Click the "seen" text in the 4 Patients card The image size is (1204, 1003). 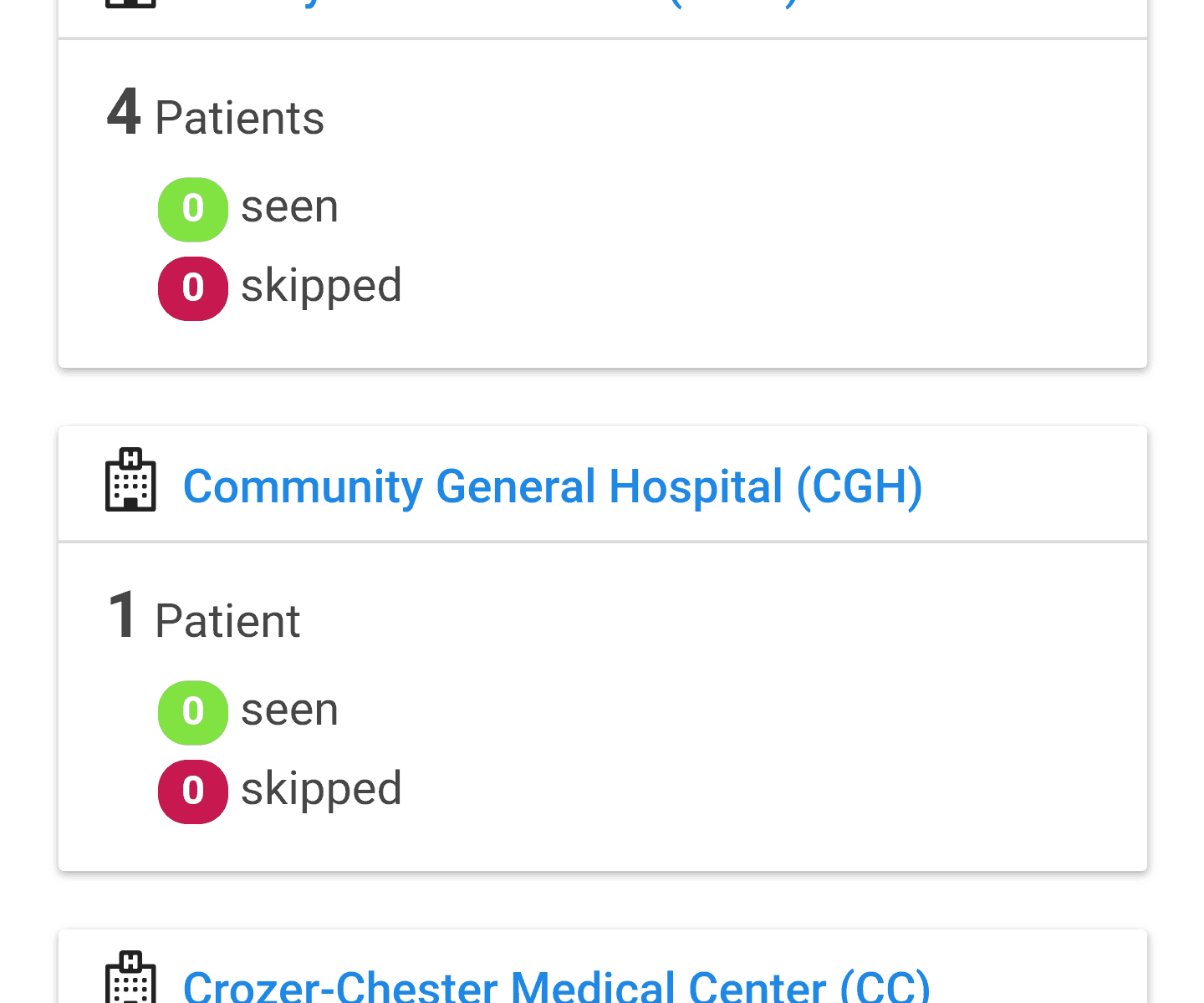289,206
